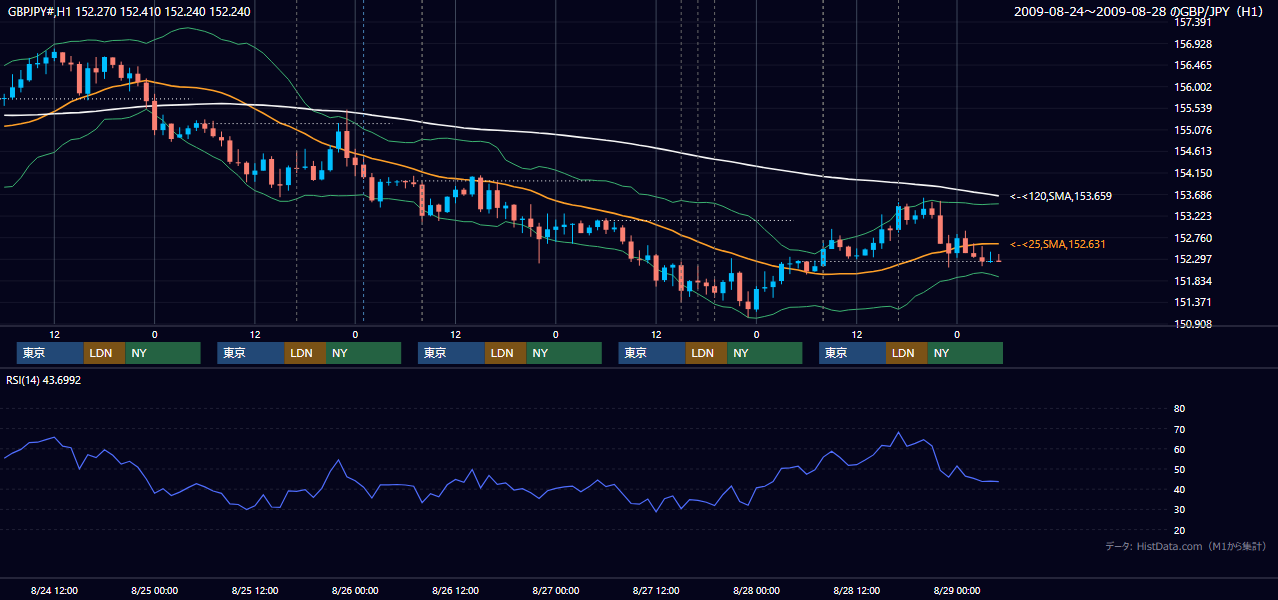Click the 151.834 price axis label
The height and width of the screenshot is (600, 1278).
1193,281
